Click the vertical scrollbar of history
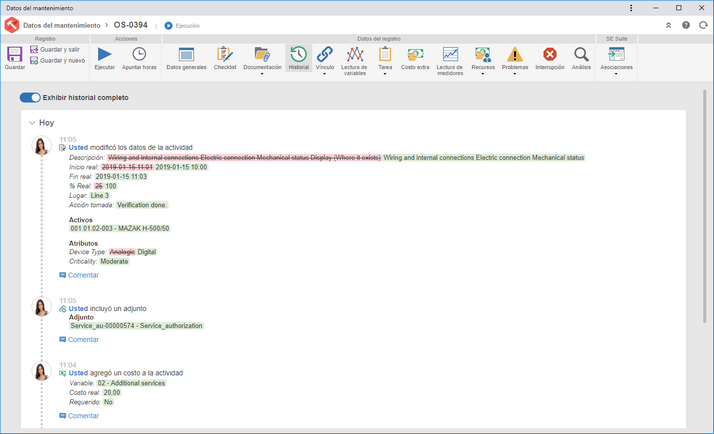Screen dimensions: 714x434 click(704, 206)
